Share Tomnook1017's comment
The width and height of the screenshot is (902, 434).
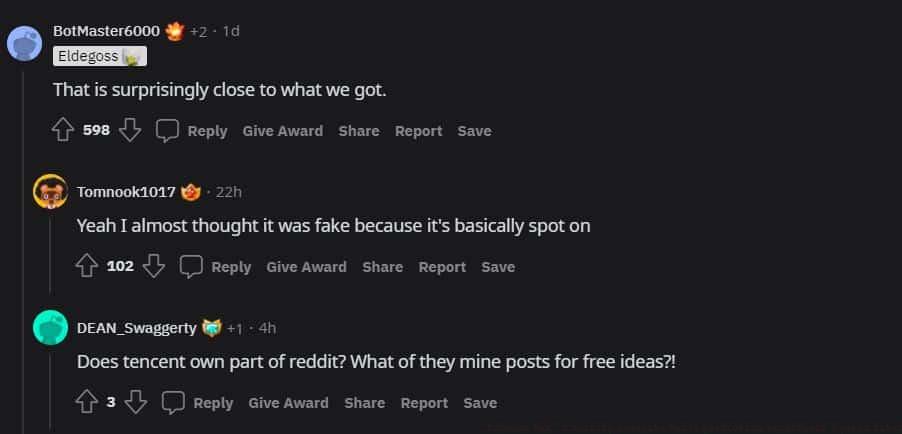tap(382, 267)
